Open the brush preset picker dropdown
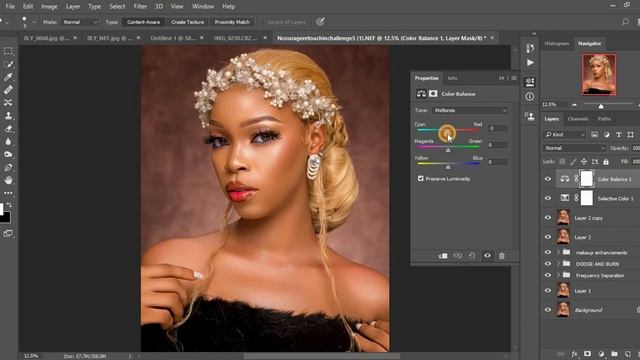The height and width of the screenshot is (360, 640). [x=34, y=22]
